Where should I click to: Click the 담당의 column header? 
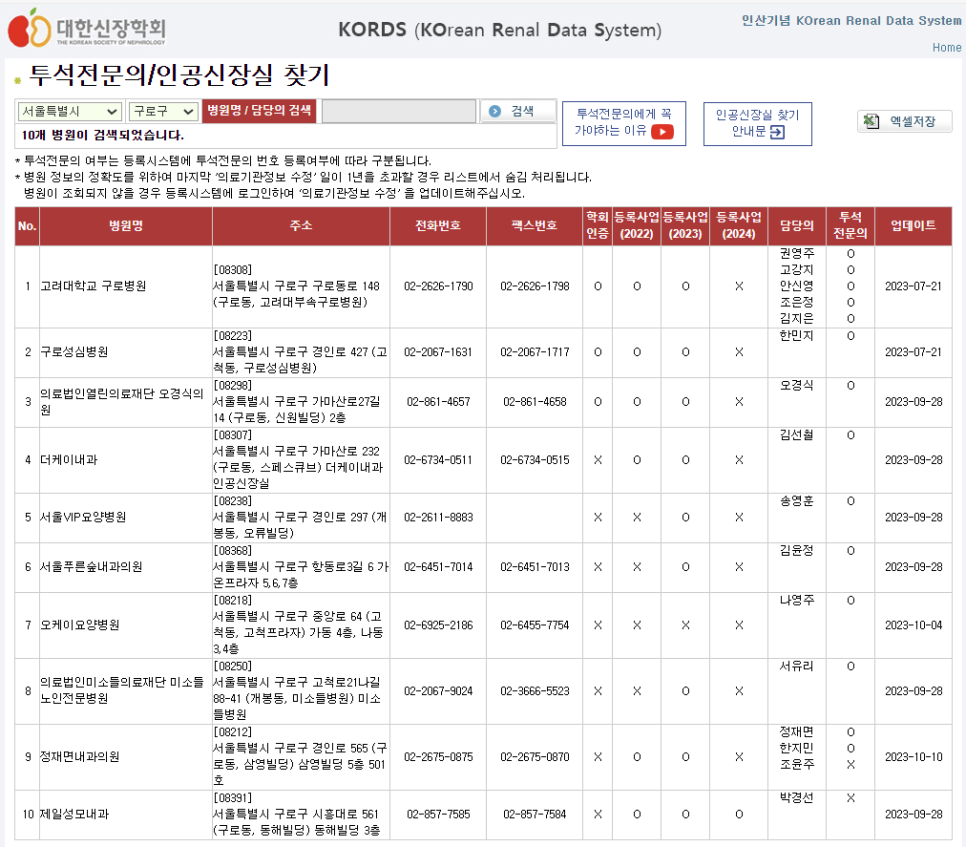pos(797,225)
